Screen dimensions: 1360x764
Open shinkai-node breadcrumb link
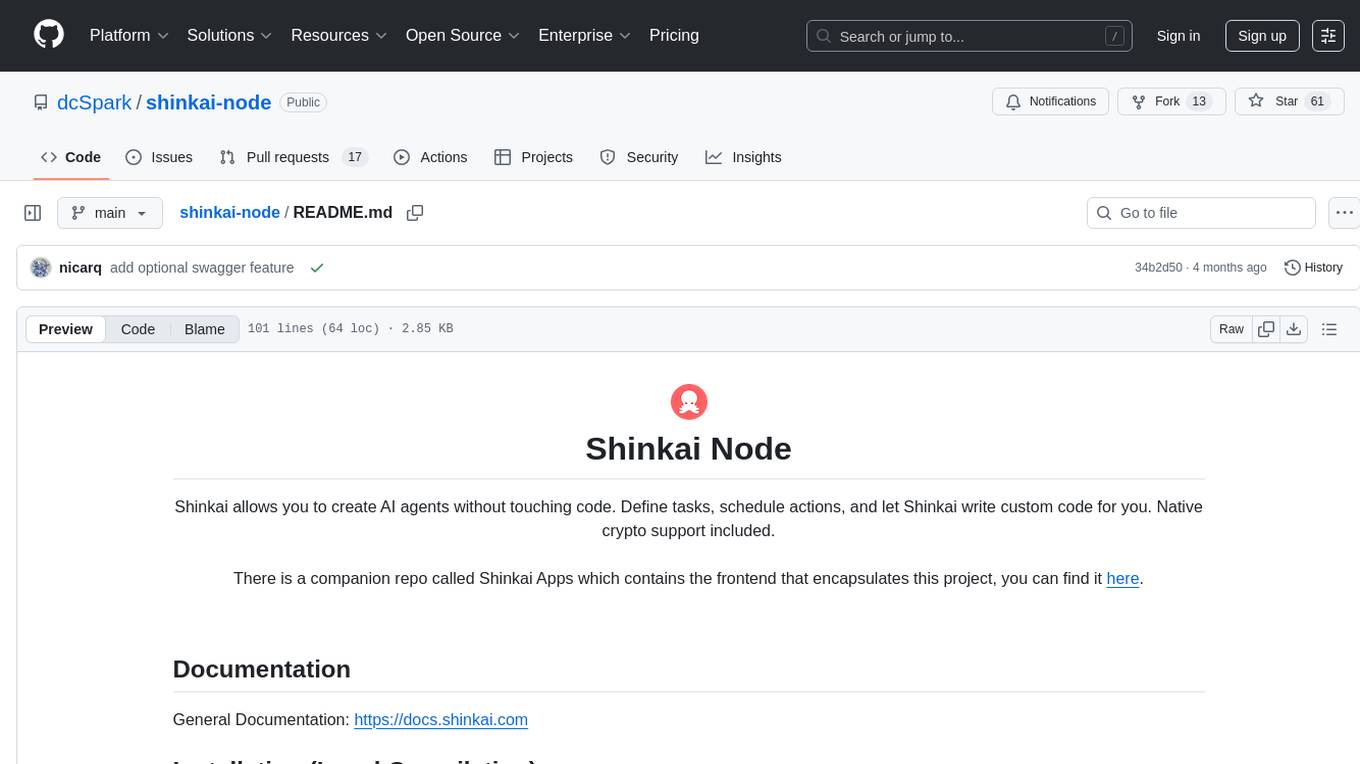click(229, 213)
